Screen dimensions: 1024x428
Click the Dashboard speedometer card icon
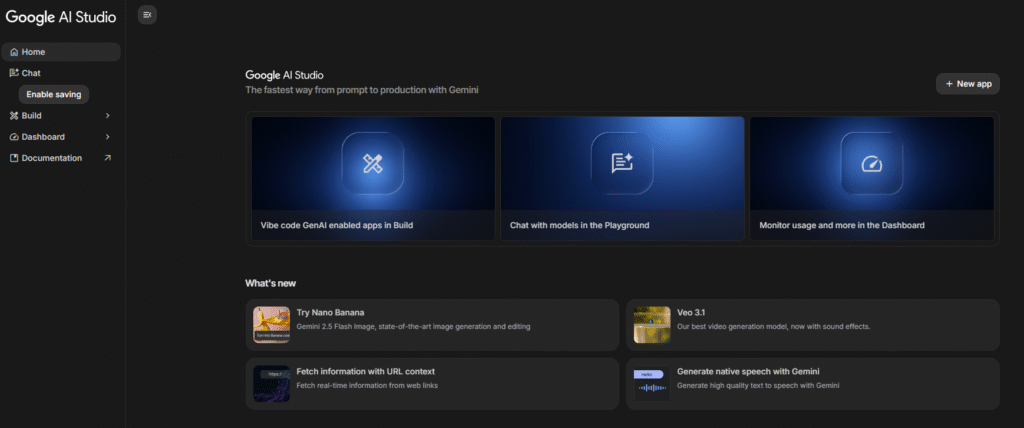point(871,164)
